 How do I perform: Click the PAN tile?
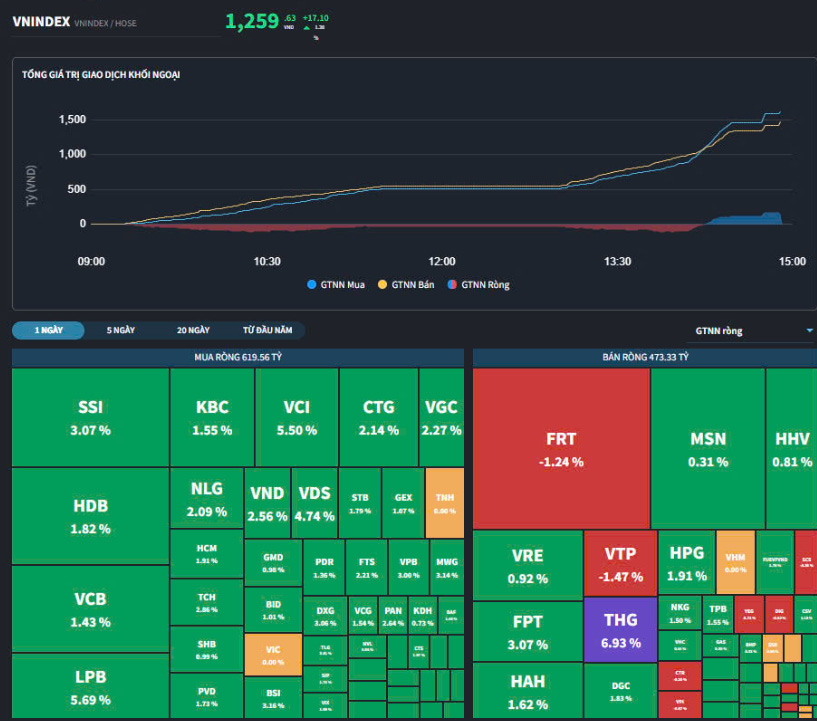[393, 616]
